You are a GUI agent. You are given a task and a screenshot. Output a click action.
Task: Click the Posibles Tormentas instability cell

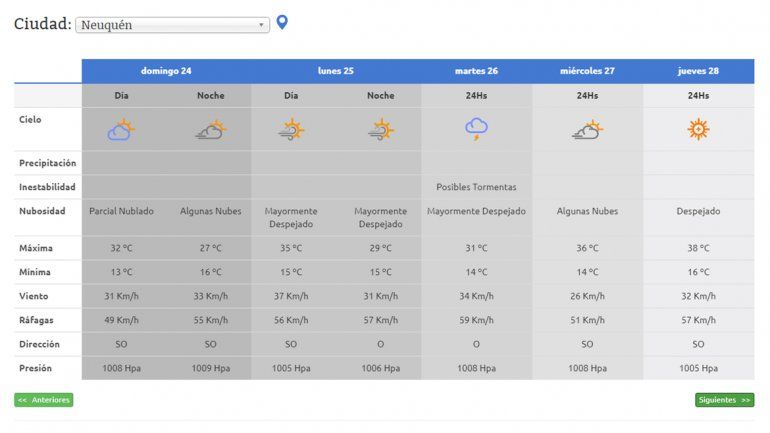point(476,187)
